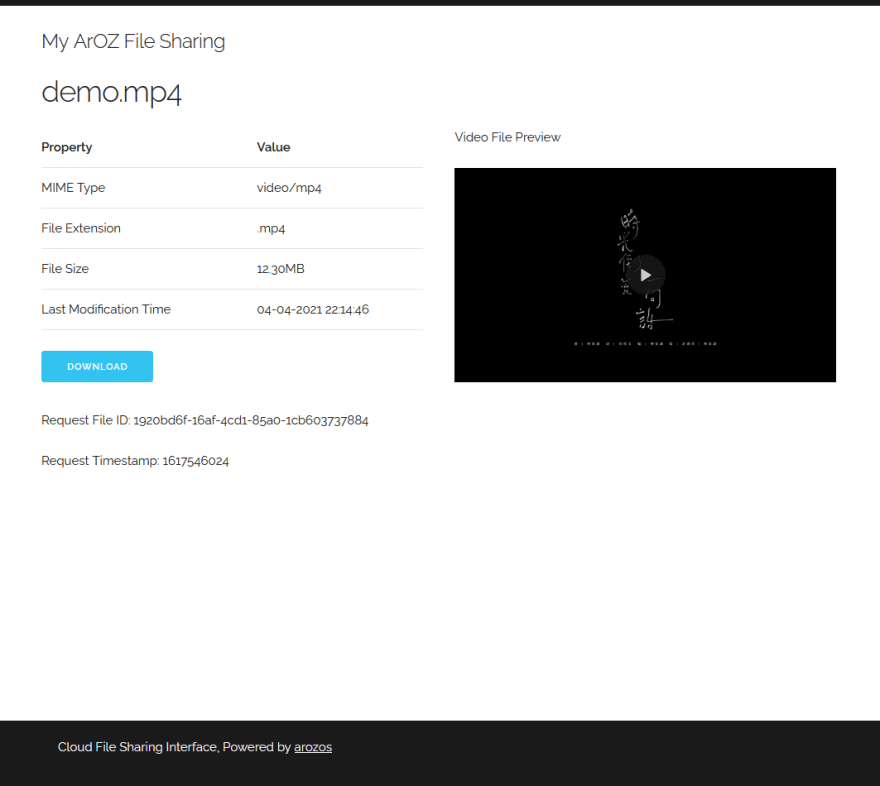
Task: Select the 'video/mp4' MIME type value
Action: coord(289,188)
